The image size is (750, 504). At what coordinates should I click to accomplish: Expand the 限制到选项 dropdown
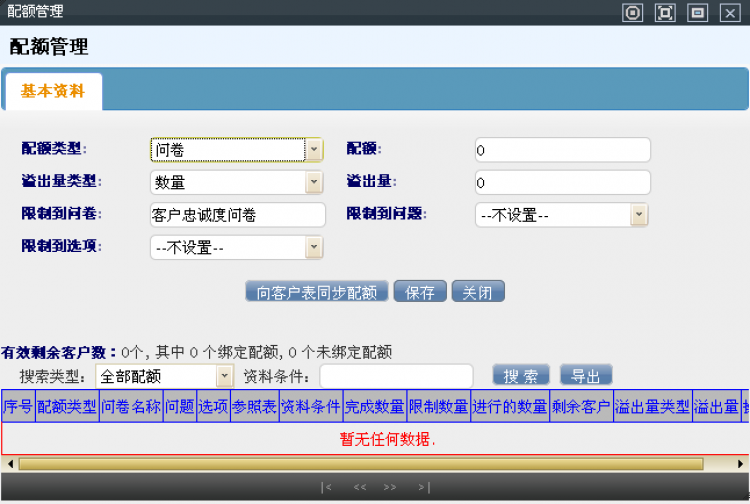point(313,247)
